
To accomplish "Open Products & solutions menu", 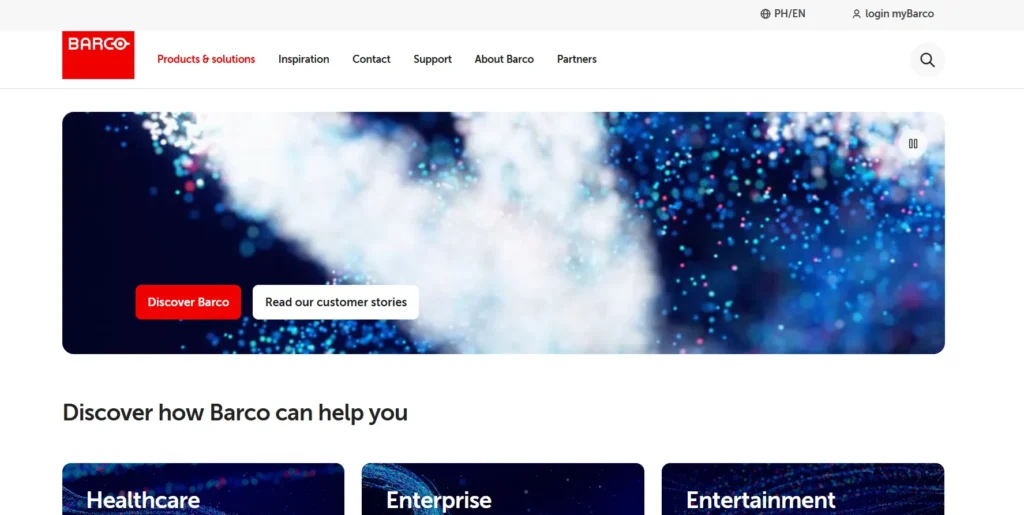I will (x=206, y=59).
